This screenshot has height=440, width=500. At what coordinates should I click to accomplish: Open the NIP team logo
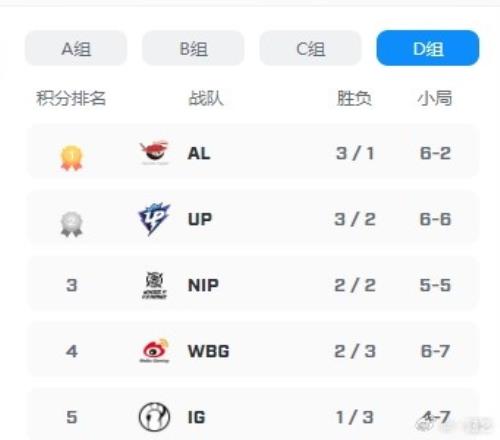point(154,285)
